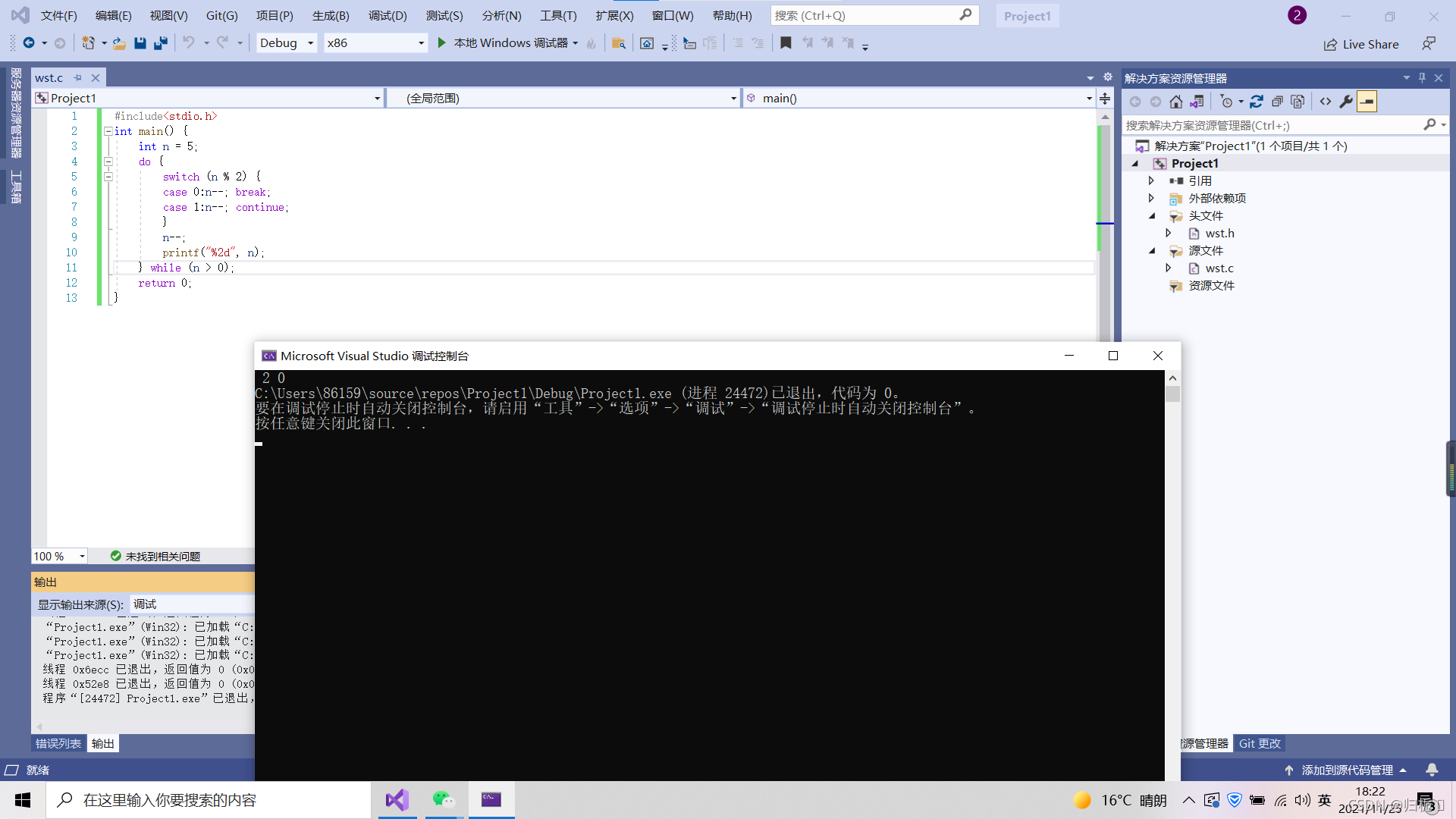Image resolution: width=1456 pixels, height=819 pixels.
Task: Click the Home icon in Solution Explorer
Action: point(1176,102)
